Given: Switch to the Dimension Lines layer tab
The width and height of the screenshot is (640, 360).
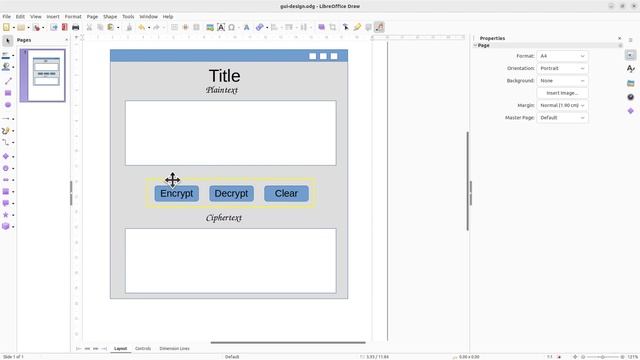Looking at the screenshot, I should pyautogui.click(x=174, y=349).
